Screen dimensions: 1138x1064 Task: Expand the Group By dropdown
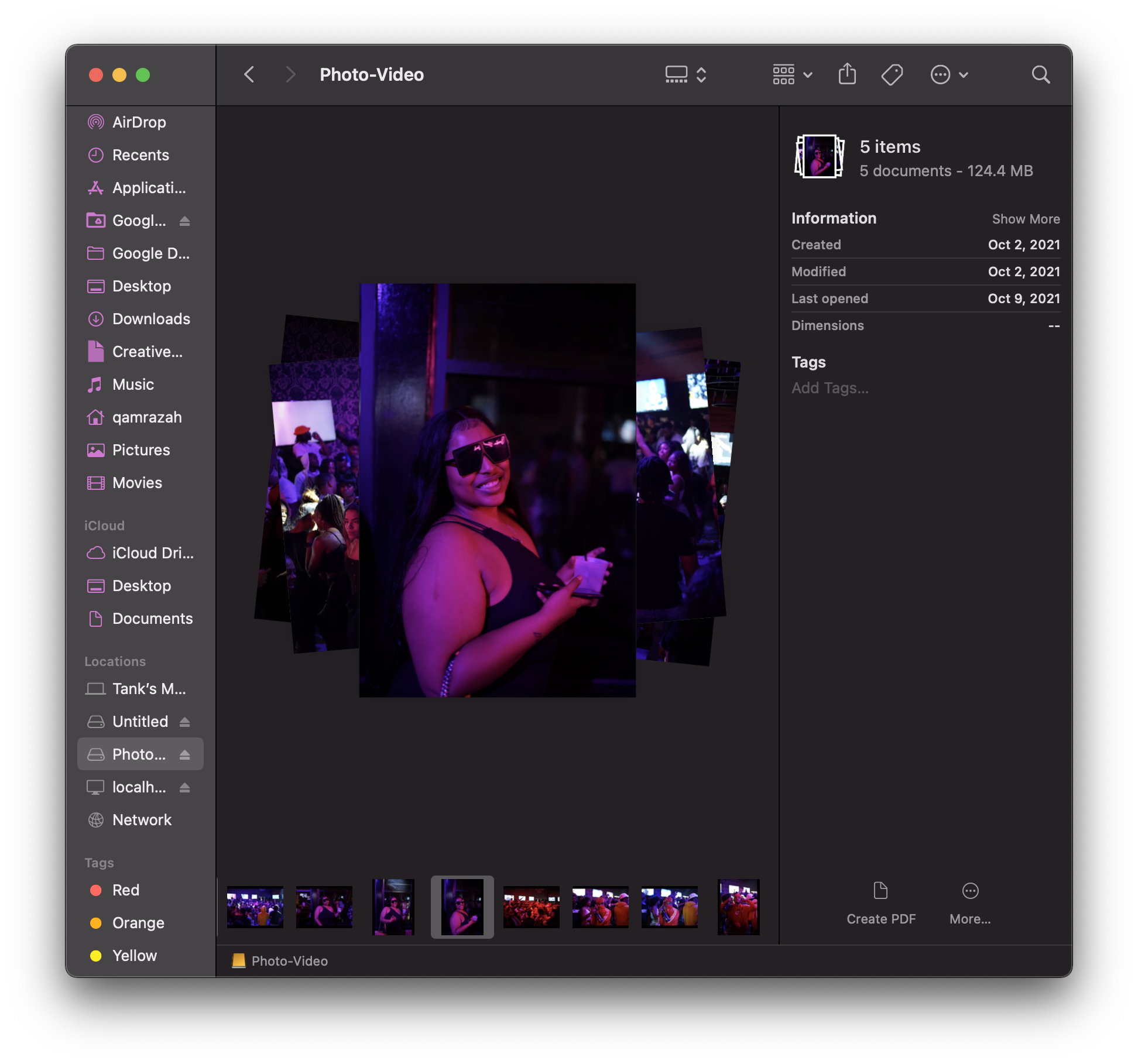click(x=793, y=74)
